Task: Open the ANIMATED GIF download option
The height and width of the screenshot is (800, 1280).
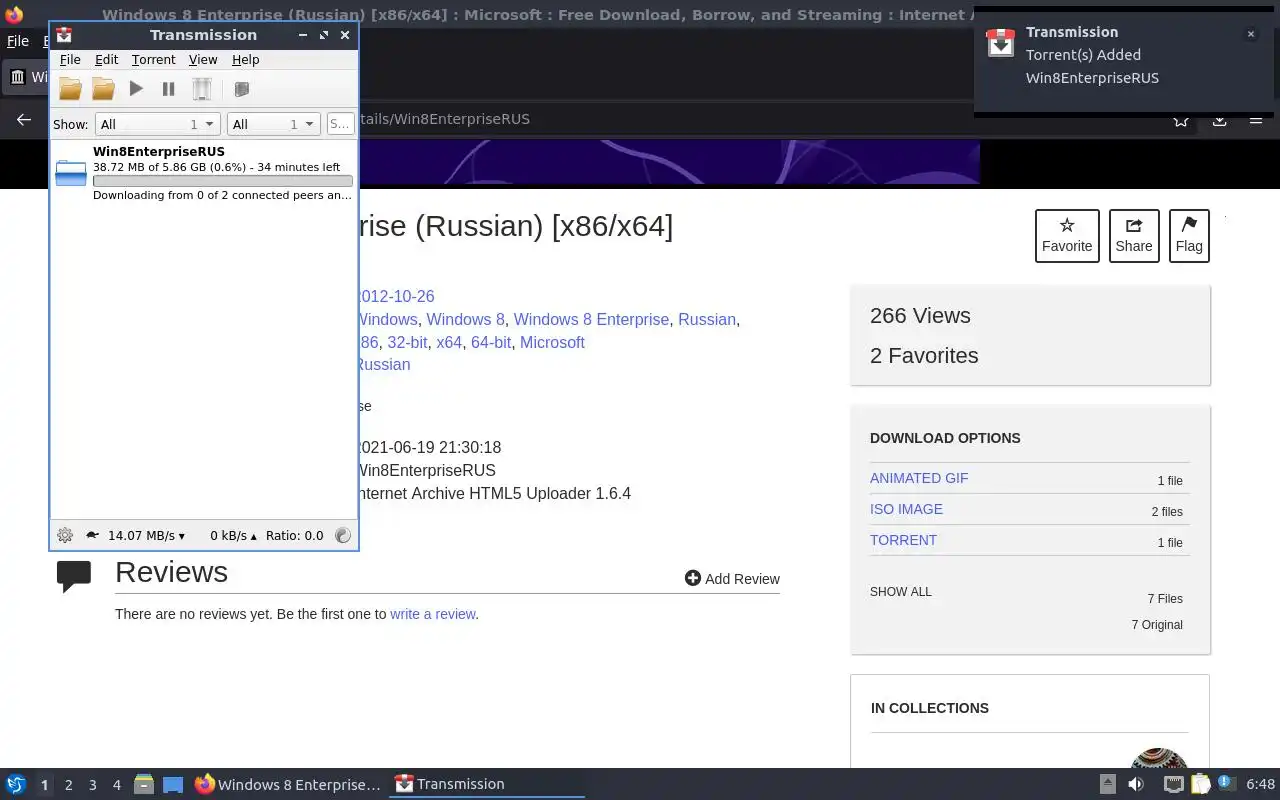Action: 919,478
